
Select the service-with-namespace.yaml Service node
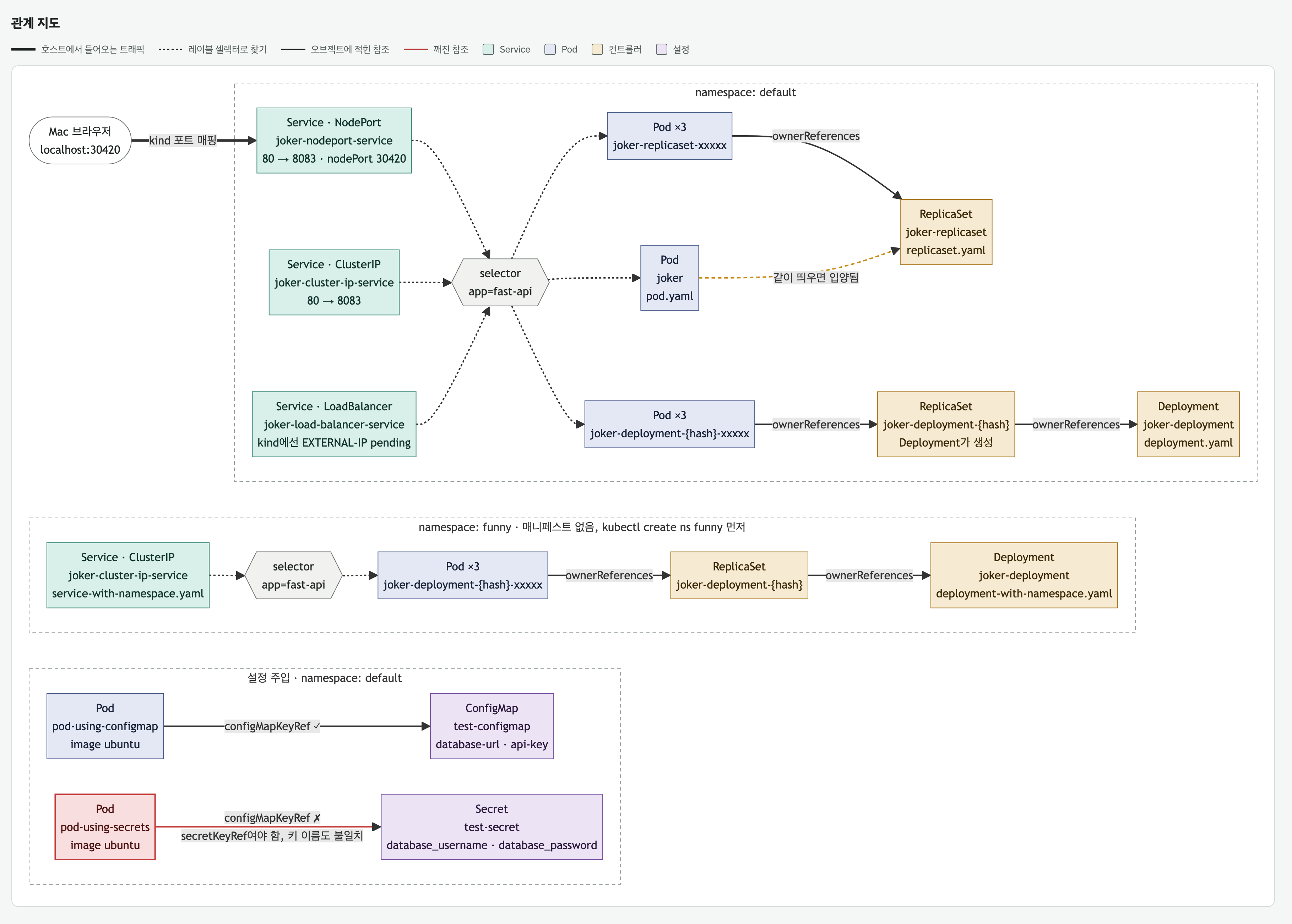(128, 575)
